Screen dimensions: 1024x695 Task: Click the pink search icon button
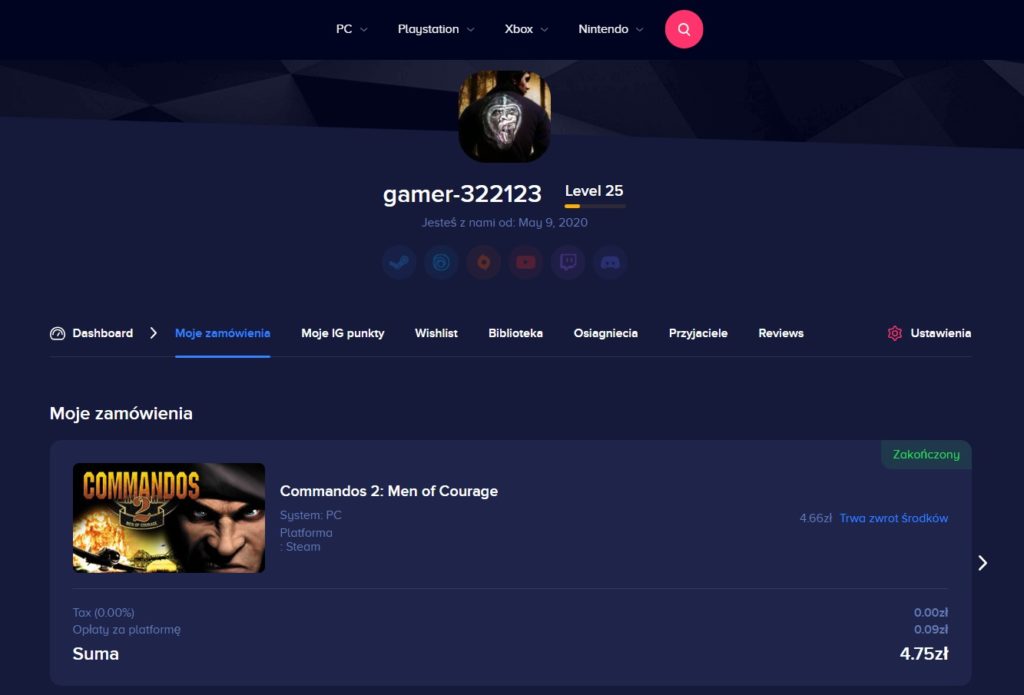684,29
